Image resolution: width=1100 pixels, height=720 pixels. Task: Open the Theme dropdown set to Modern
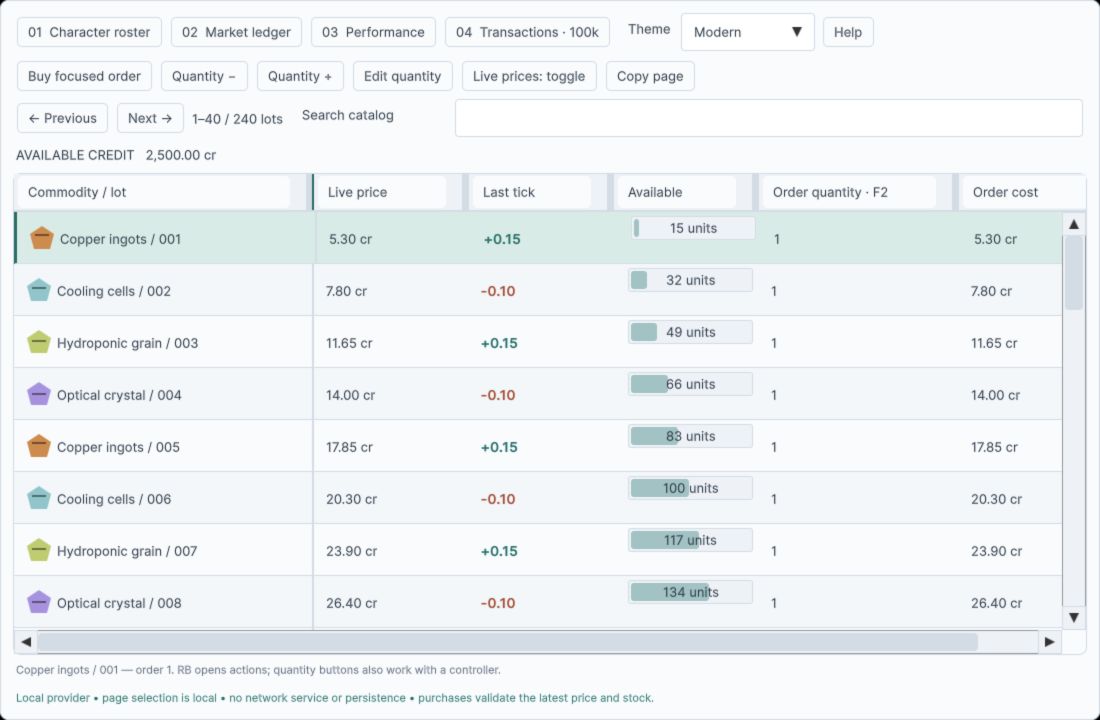(x=747, y=32)
